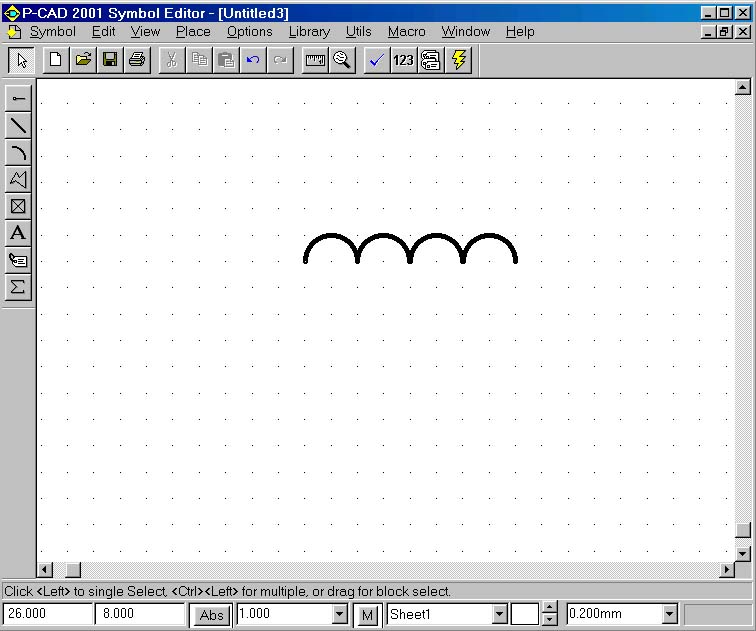
Task: Open the Edit menu
Action: [x=103, y=32]
